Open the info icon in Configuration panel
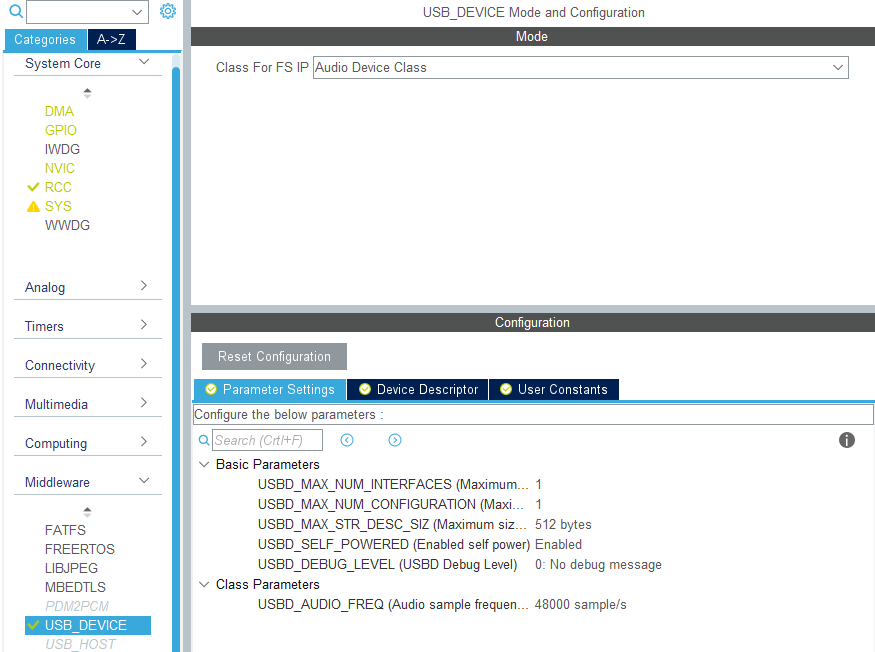 click(x=846, y=440)
